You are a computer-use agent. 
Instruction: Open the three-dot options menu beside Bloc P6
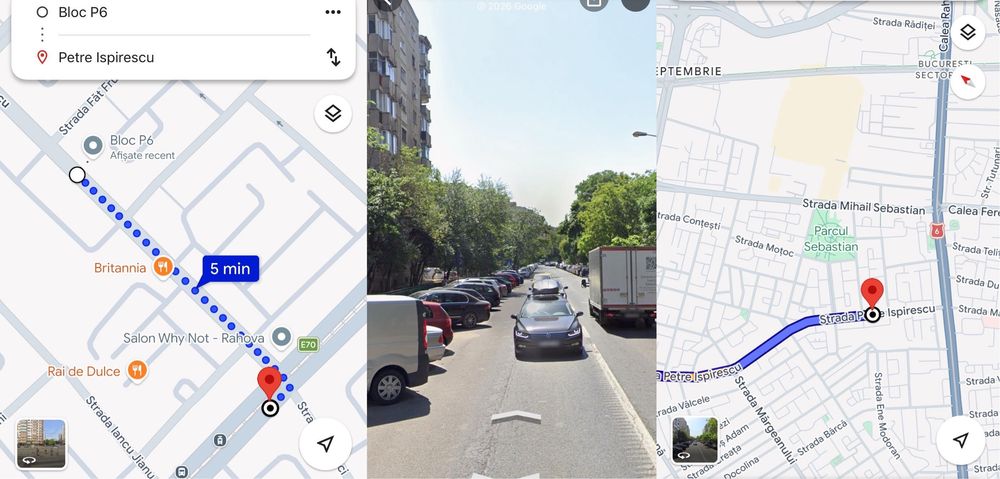333,12
